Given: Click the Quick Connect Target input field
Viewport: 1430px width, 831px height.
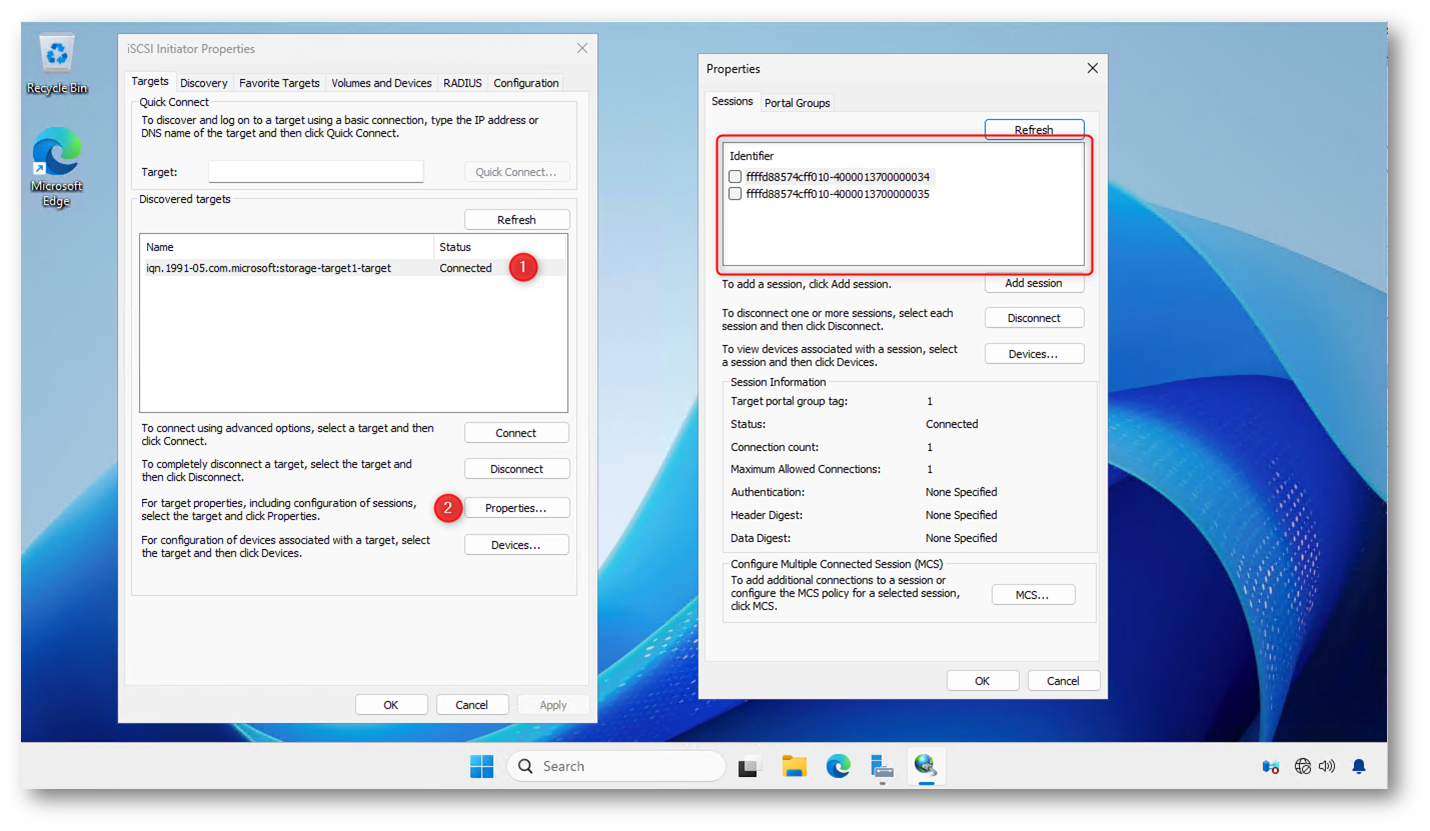Looking at the screenshot, I should click(x=316, y=172).
